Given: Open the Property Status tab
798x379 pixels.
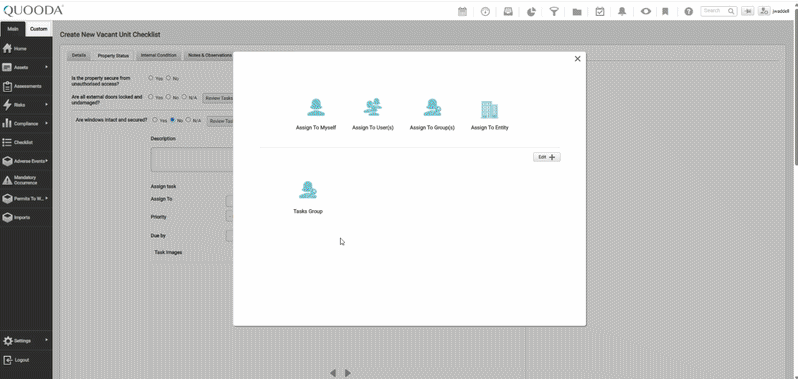Looking at the screenshot, I should [x=113, y=55].
